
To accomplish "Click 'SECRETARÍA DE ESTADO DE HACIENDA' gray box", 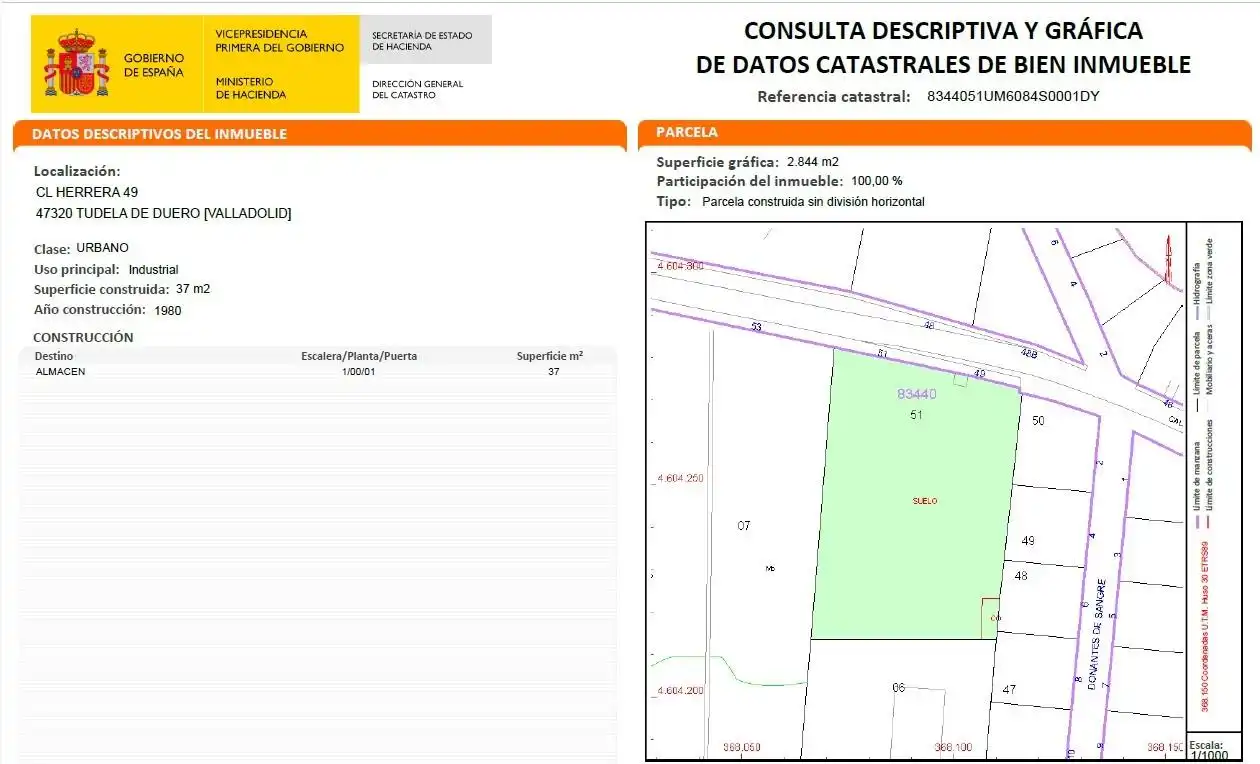I will tap(425, 40).
